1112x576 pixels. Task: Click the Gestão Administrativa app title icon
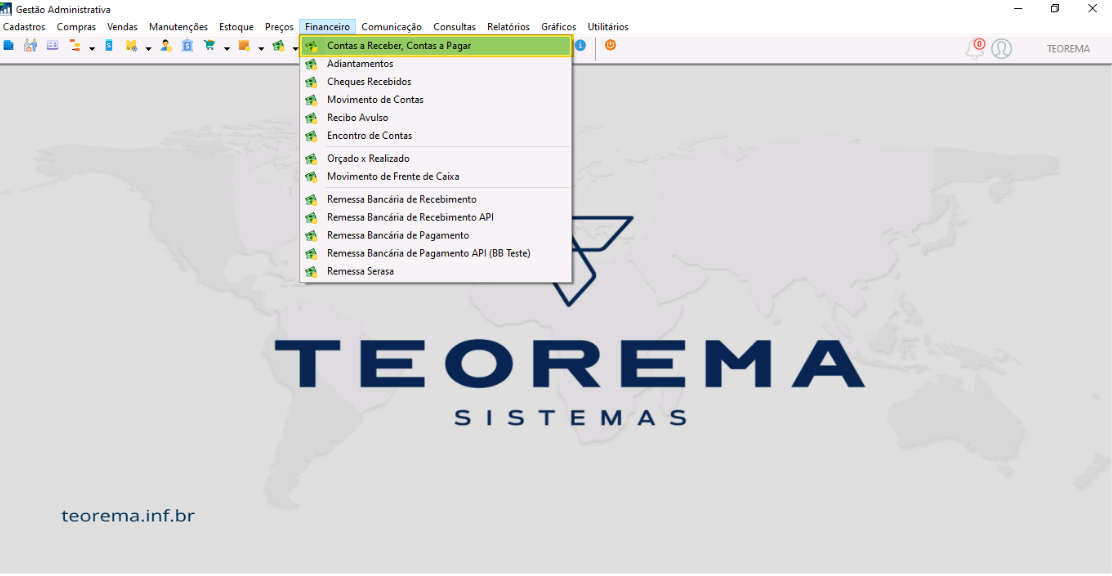pyautogui.click(x=6, y=9)
